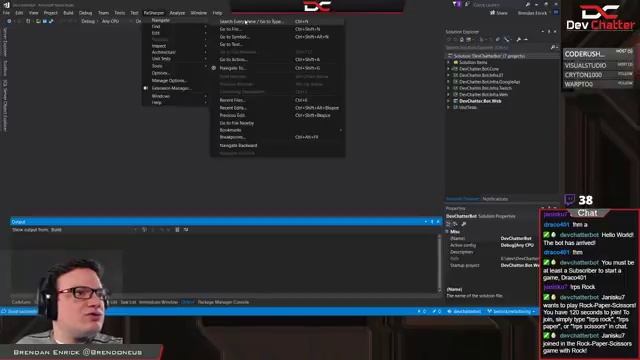Open the Team menu
Viewport: 640px width, 360px height.
click(103, 13)
